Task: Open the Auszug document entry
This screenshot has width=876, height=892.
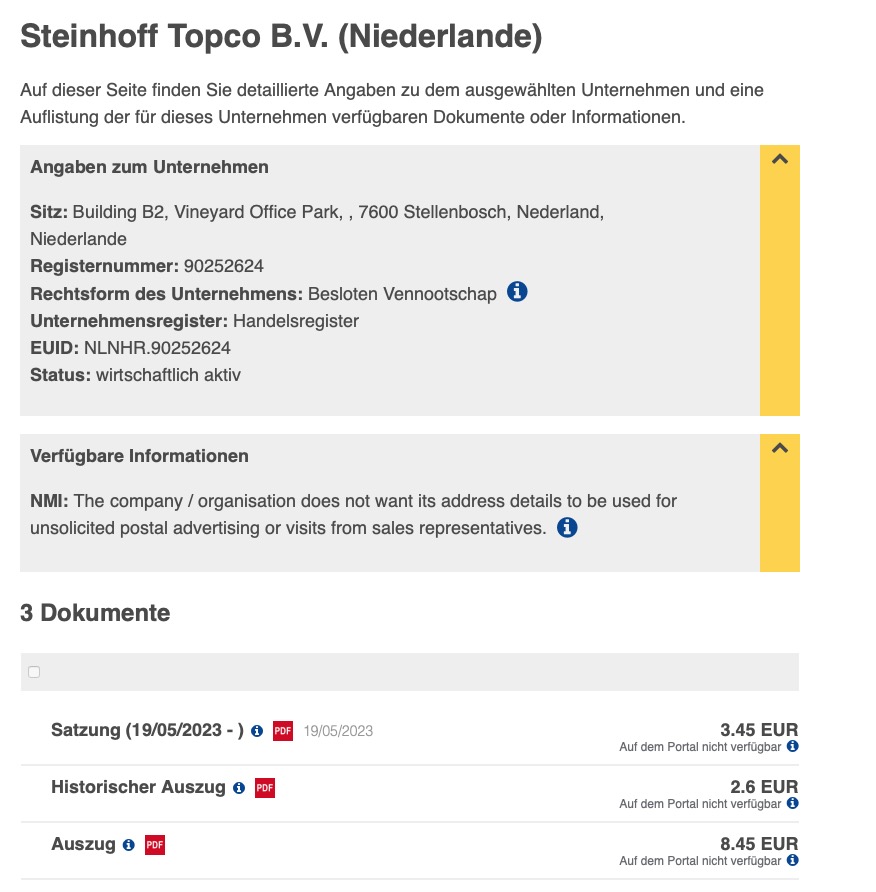Action: point(83,844)
